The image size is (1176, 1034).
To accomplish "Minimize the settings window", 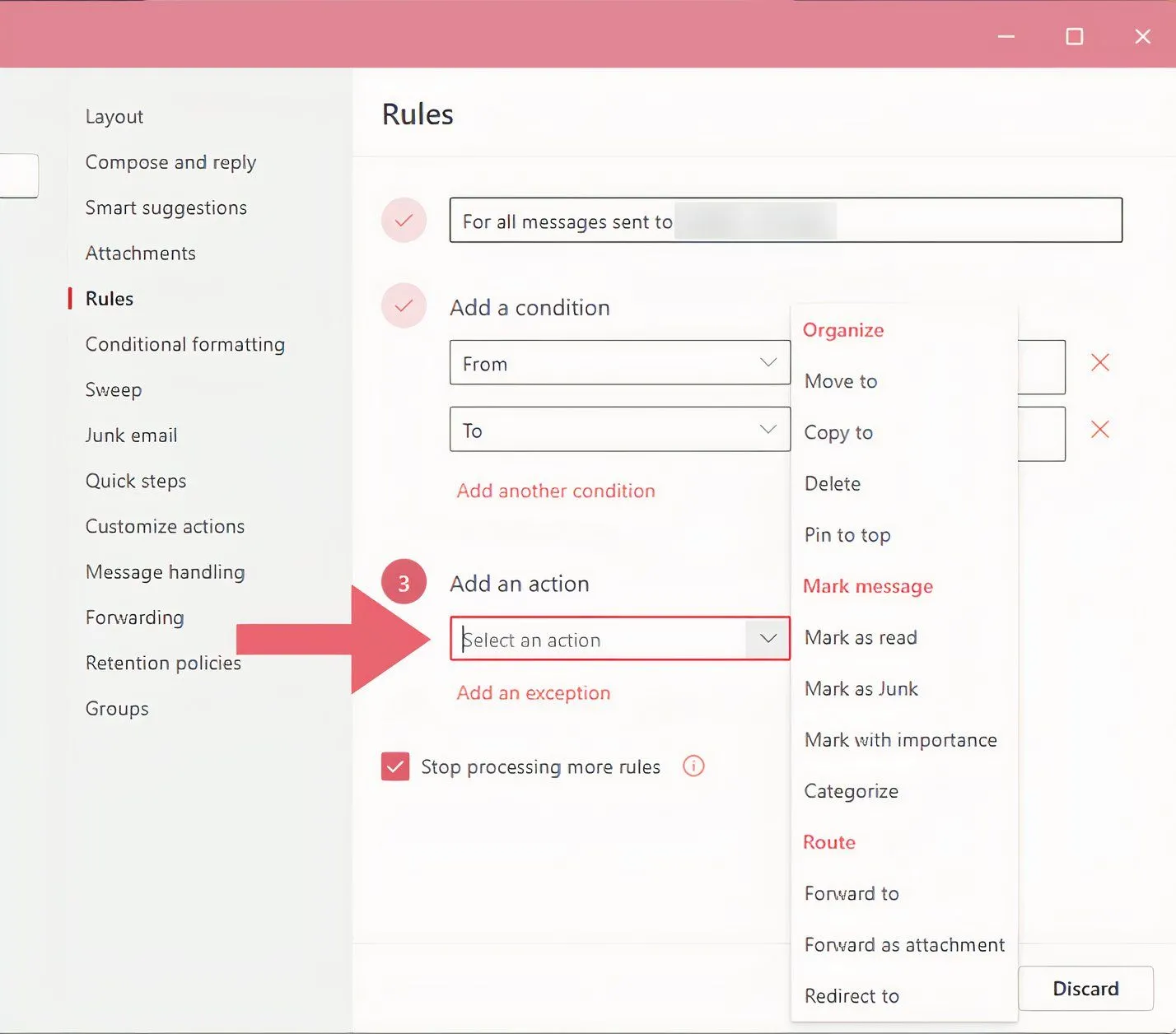I will click(x=1006, y=36).
